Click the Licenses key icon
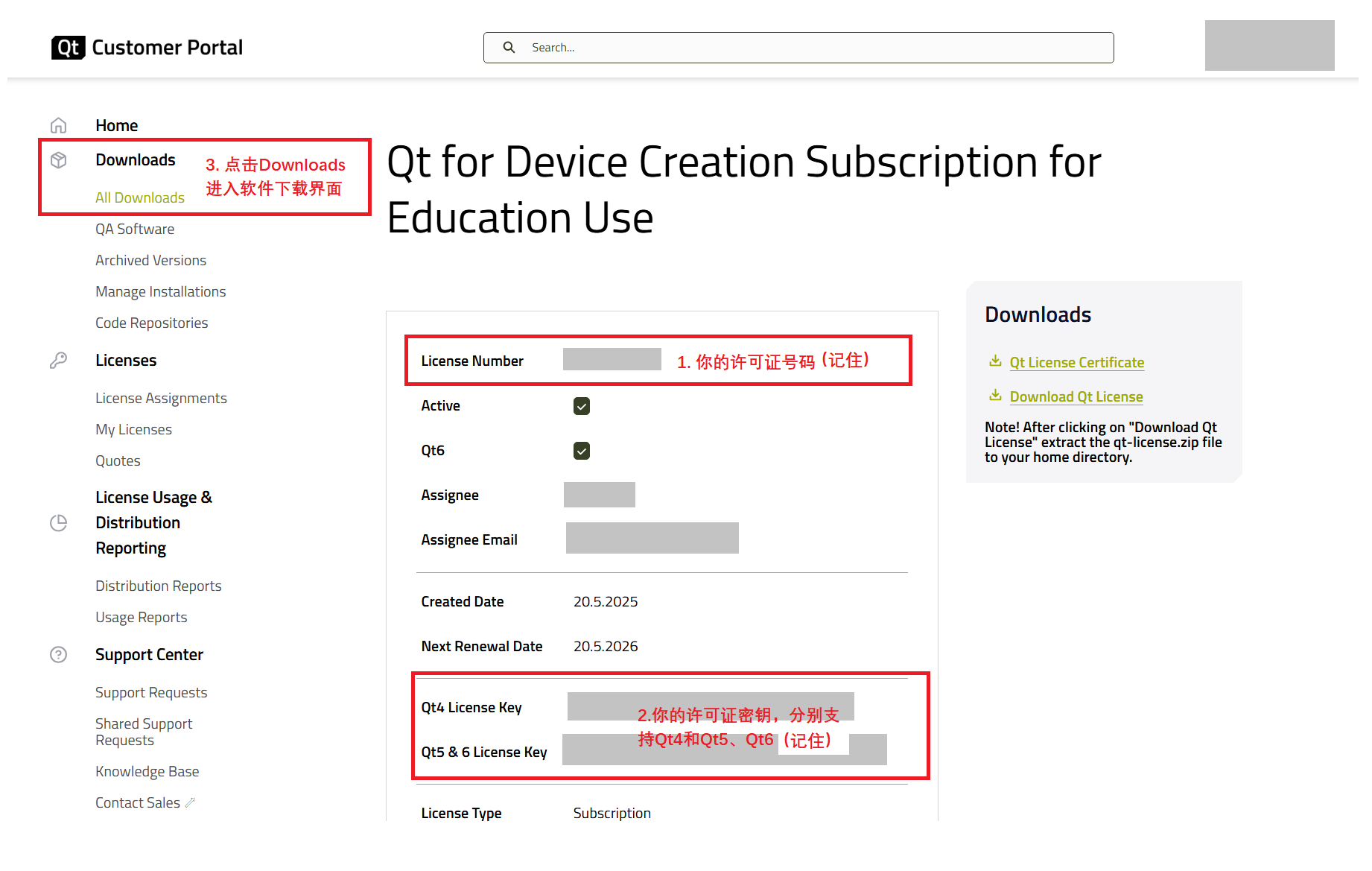1372x871 pixels. click(59, 361)
